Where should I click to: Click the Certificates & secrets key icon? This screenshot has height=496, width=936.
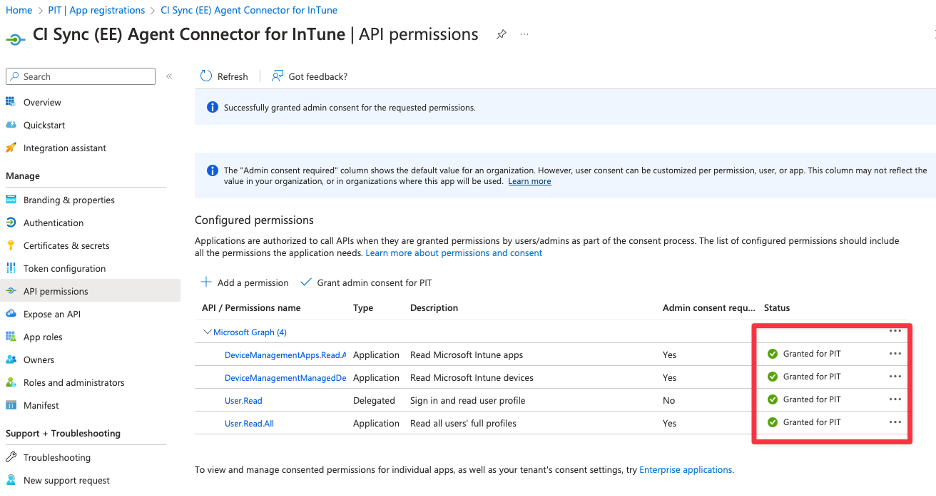coord(11,245)
